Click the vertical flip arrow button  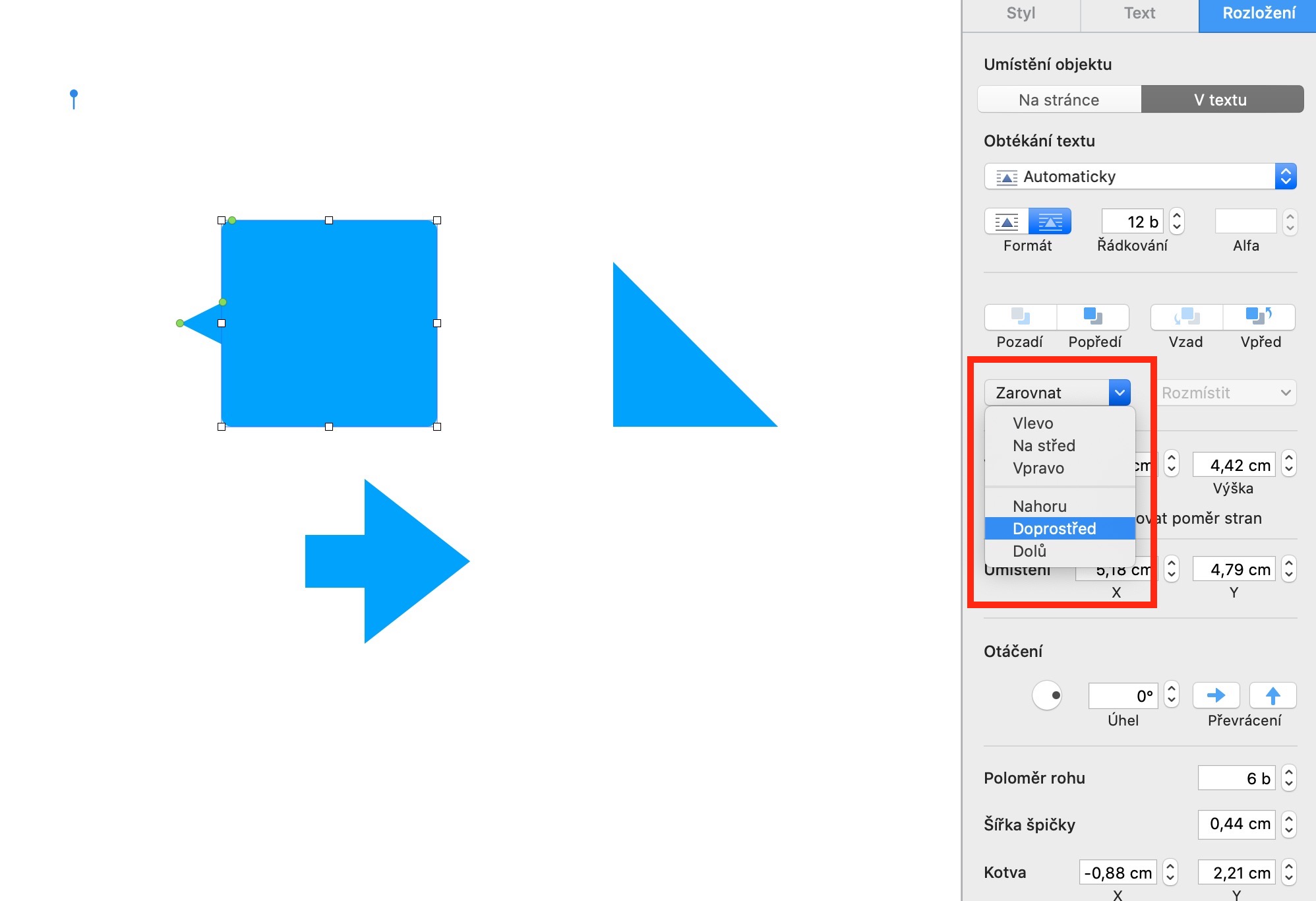click(1272, 695)
